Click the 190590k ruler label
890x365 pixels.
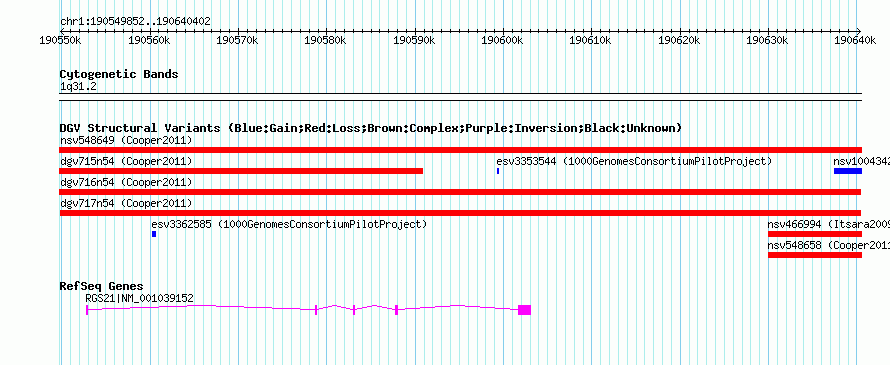point(414,40)
